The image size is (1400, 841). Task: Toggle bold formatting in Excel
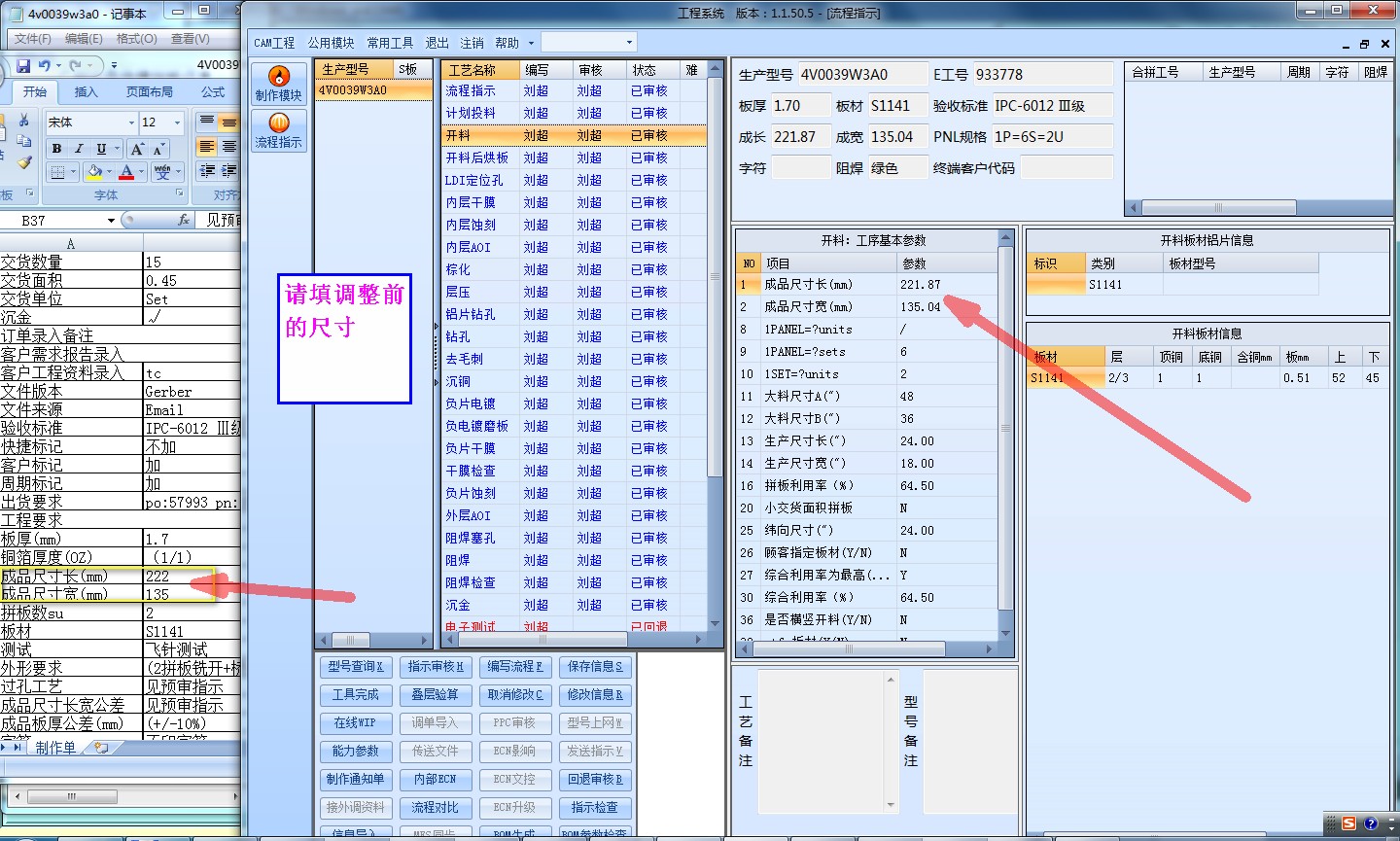pos(56,149)
